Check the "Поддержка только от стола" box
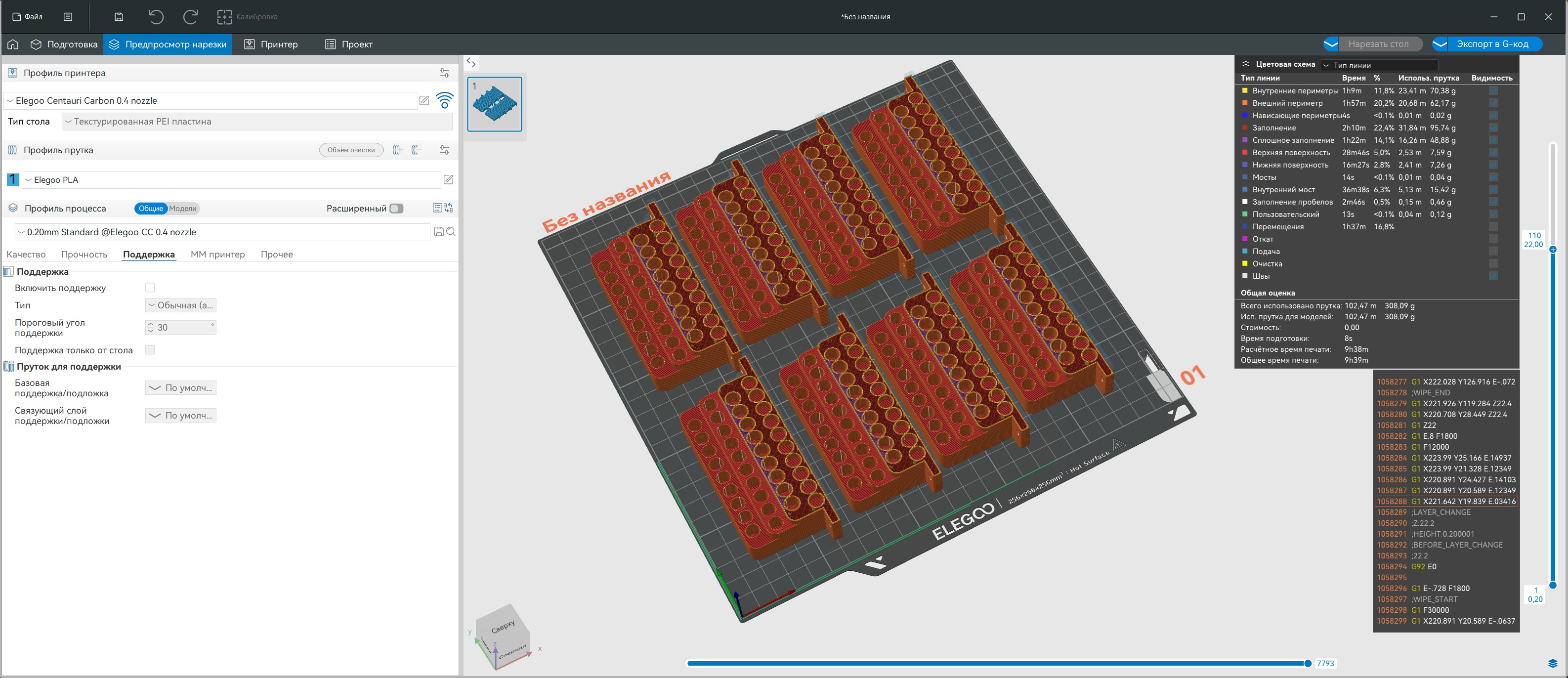 tap(150, 350)
